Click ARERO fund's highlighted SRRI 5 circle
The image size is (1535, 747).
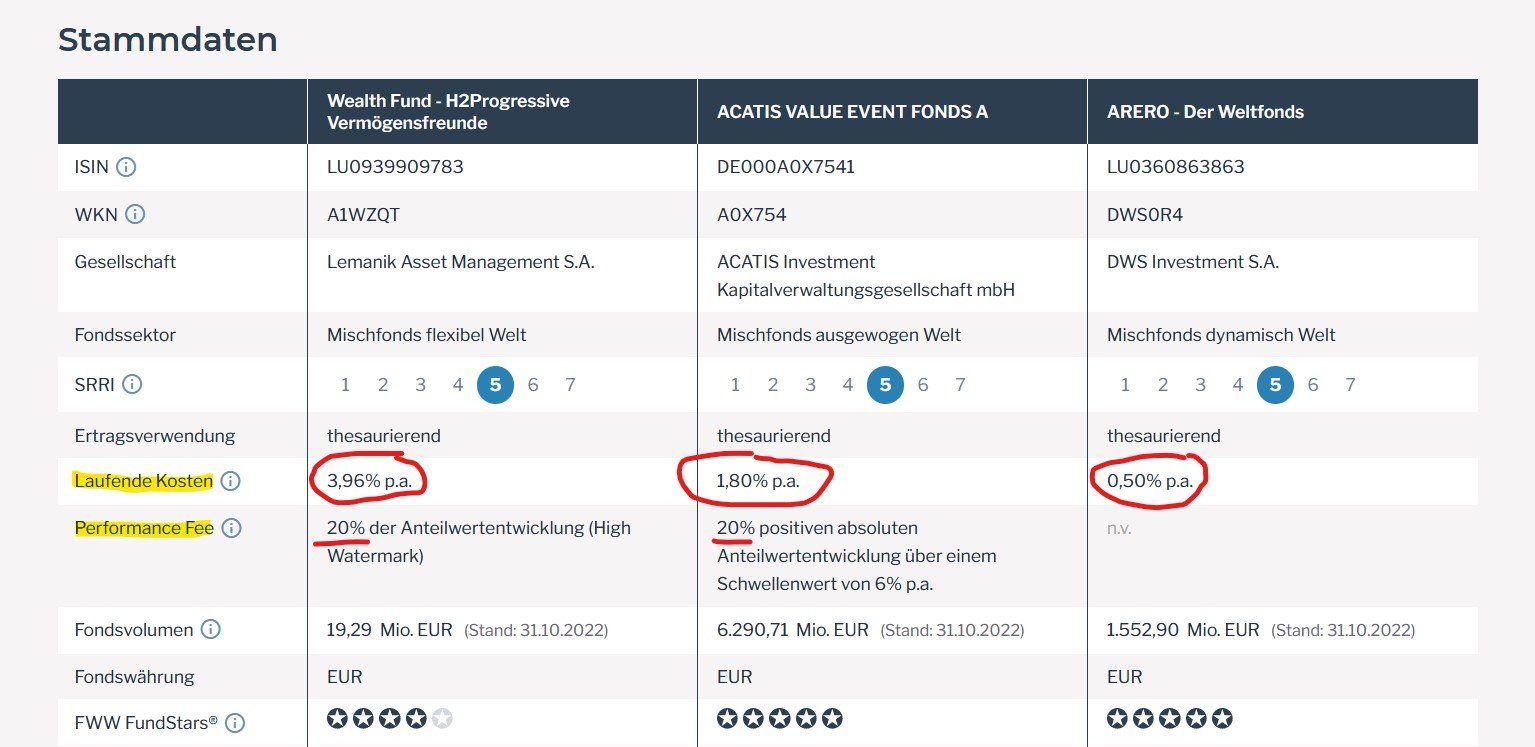pos(1275,385)
